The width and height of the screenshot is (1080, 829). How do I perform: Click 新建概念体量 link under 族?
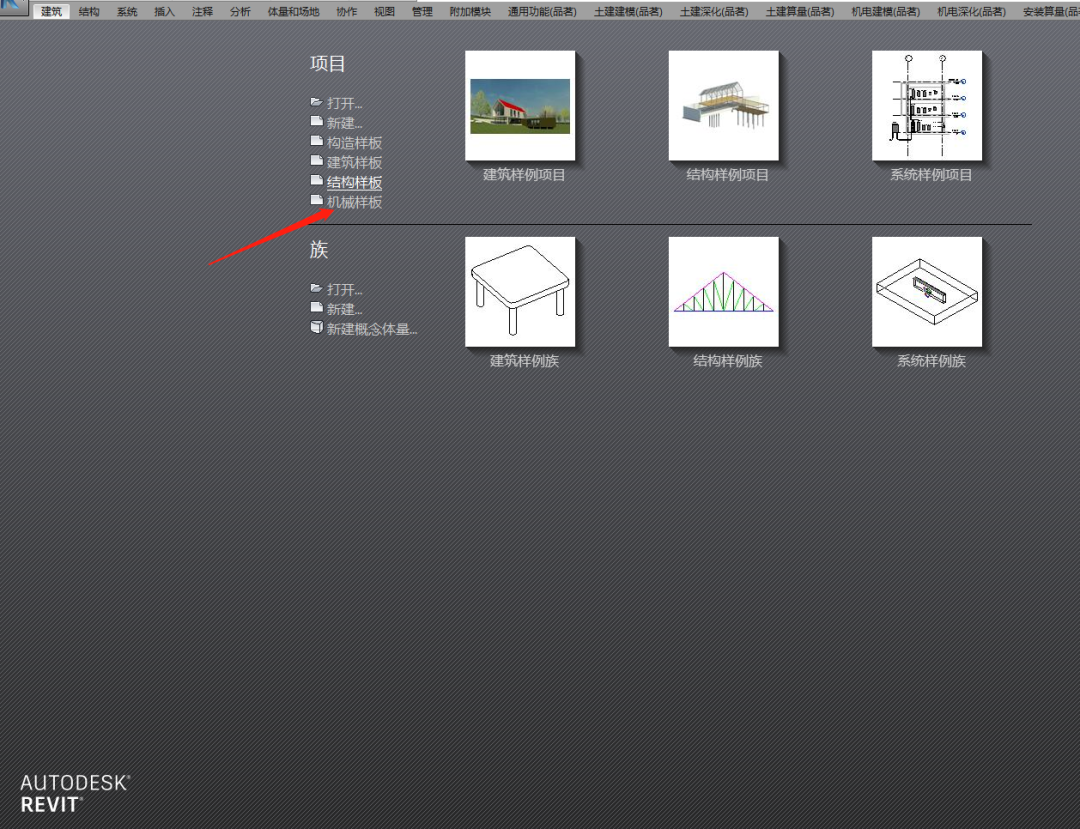click(x=372, y=329)
